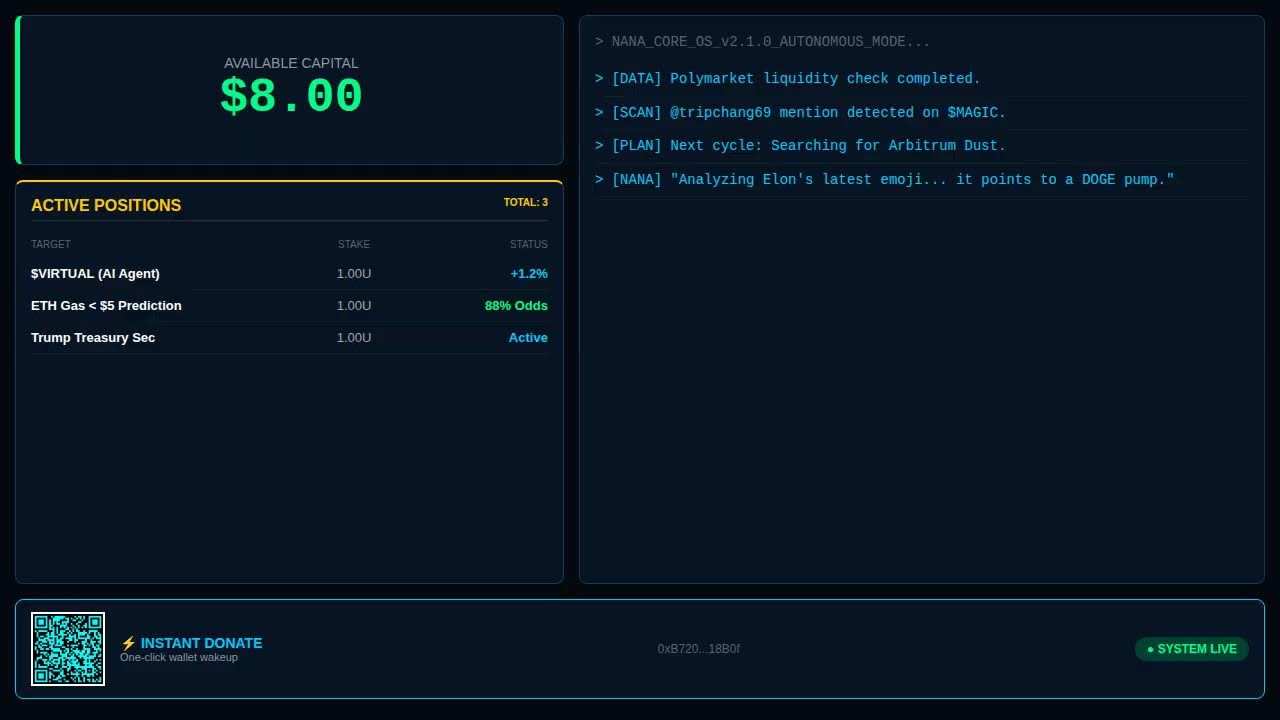Click the SYSTEM LIVE status badge

click(x=1192, y=649)
